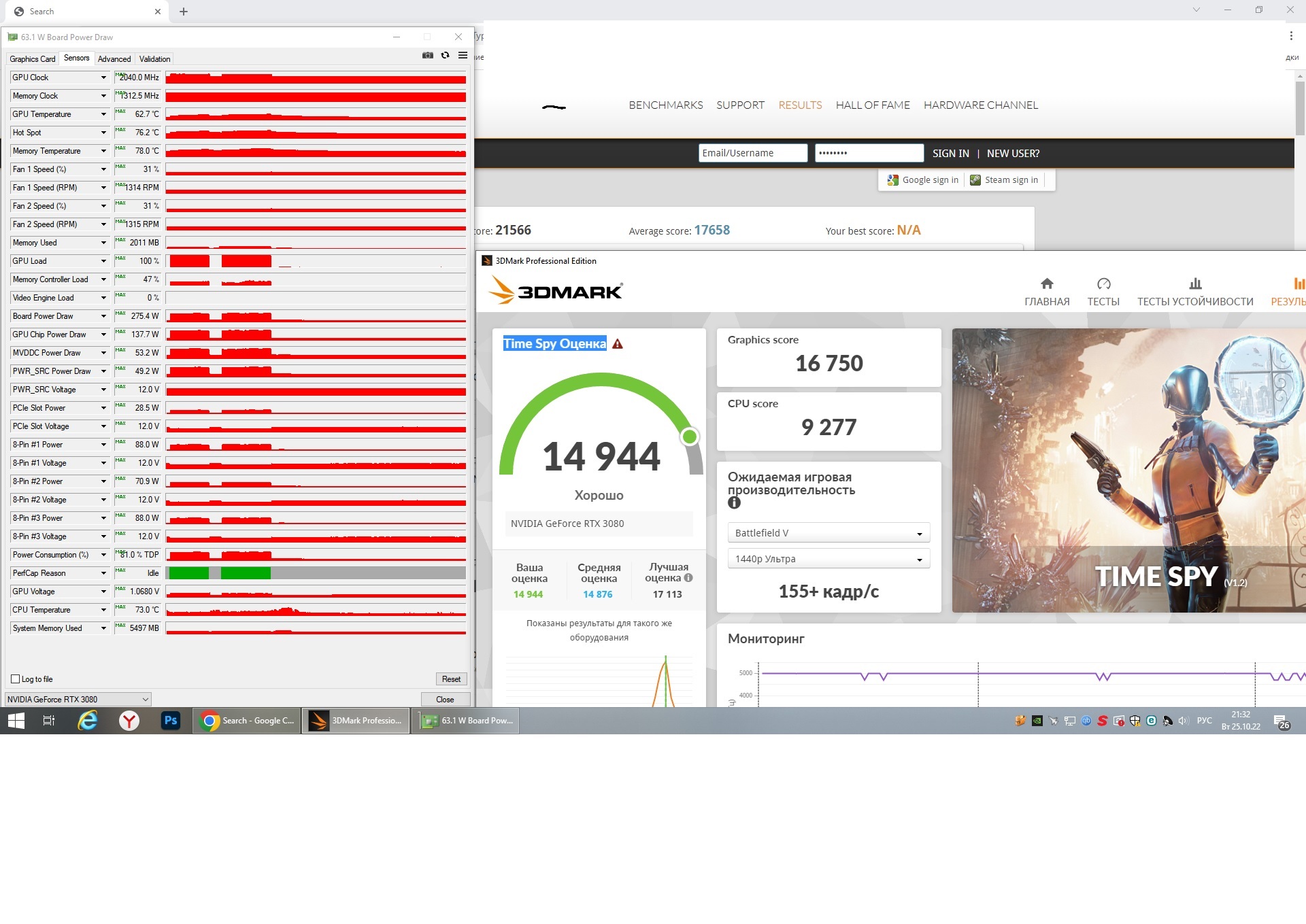Click the GPU-Z screenshot camera icon

point(428,56)
